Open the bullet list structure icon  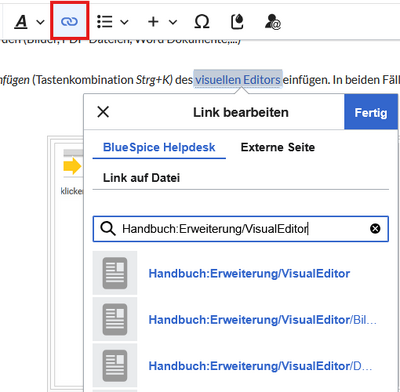coord(105,22)
